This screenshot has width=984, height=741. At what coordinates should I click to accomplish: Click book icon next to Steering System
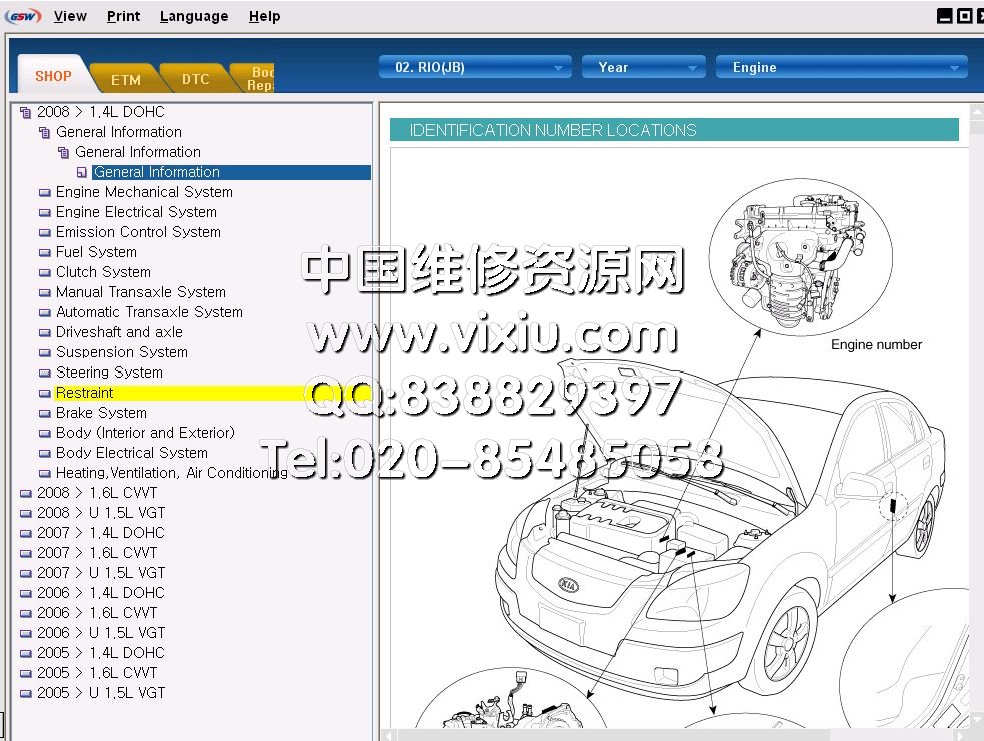point(44,372)
